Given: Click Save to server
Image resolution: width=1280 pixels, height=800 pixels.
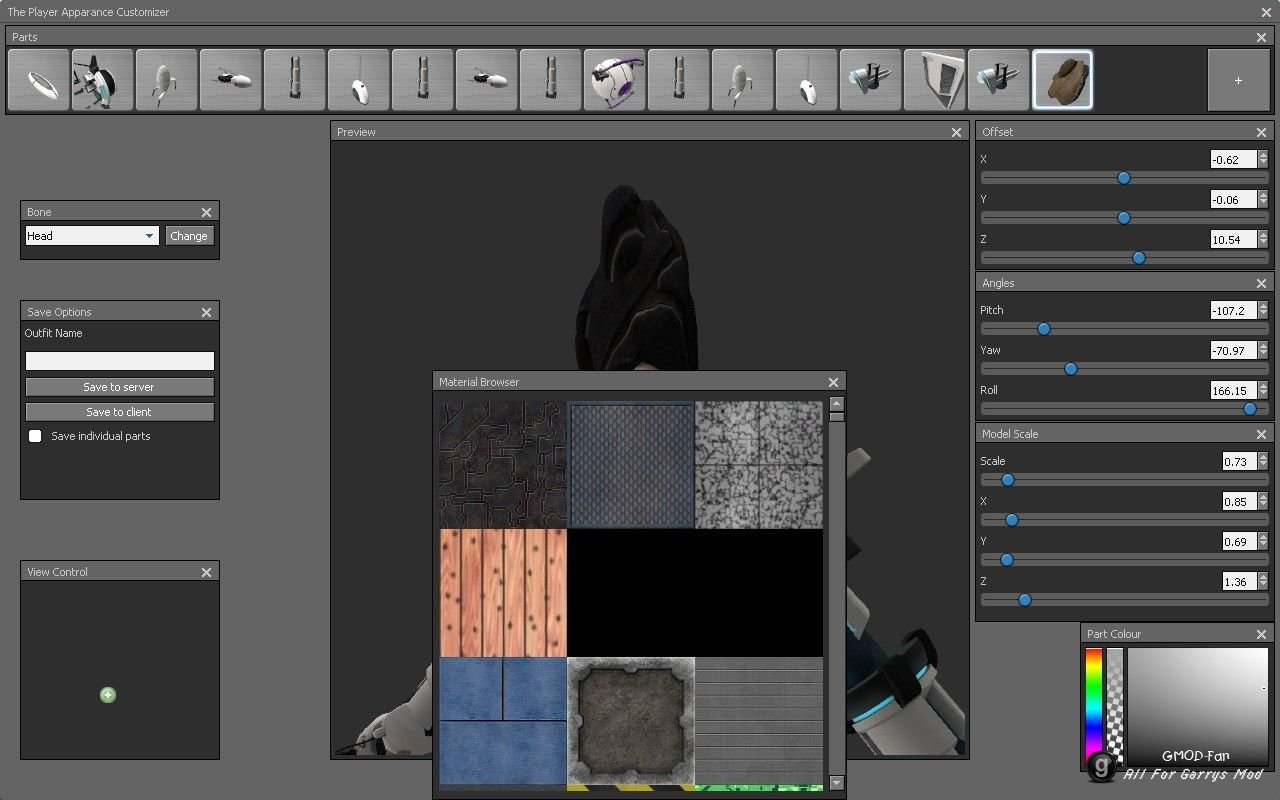Looking at the screenshot, I should point(120,387).
